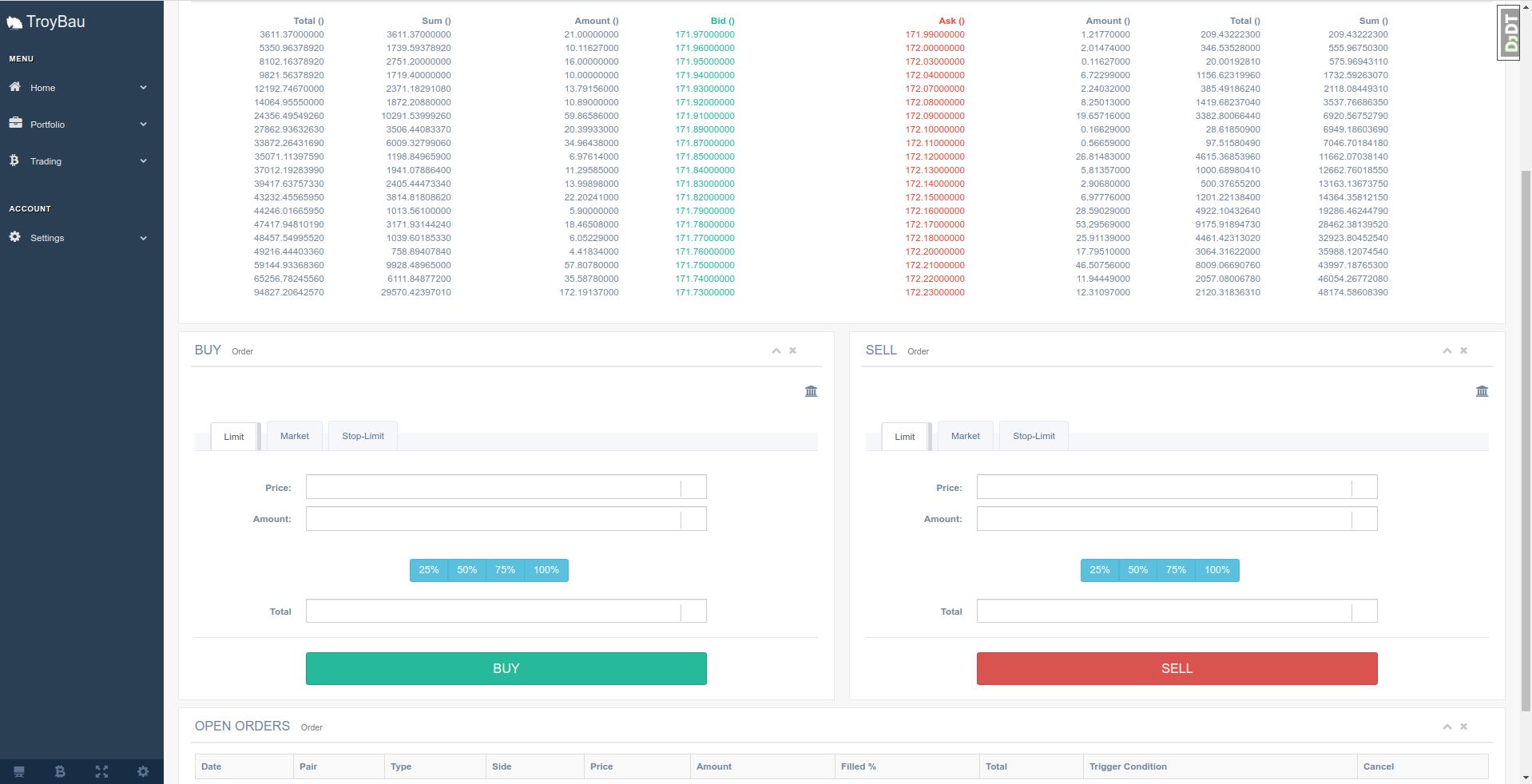
Task: Choose 50% in the SELL panel
Action: tap(1138, 570)
